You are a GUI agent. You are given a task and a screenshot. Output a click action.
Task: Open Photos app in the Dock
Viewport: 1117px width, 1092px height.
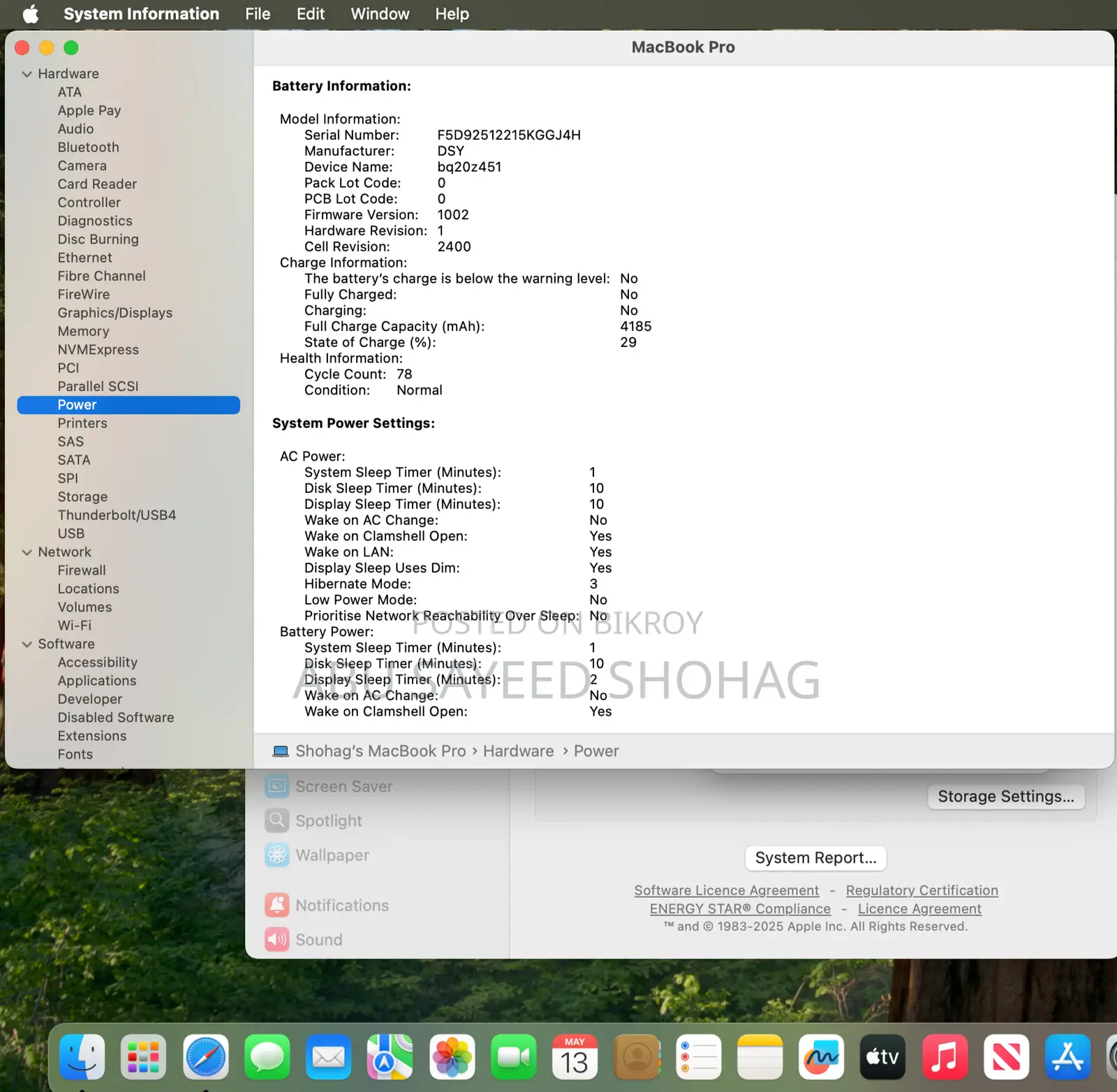coord(452,1057)
